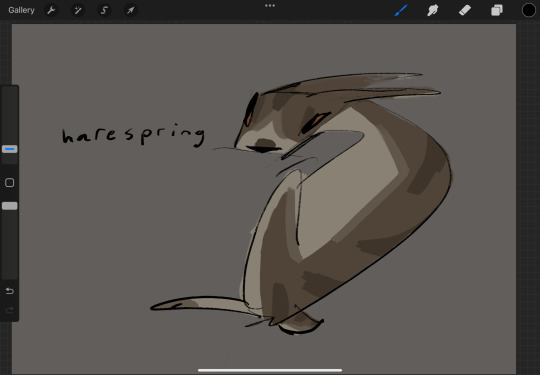This screenshot has width=540, height=375.
Task: Open the Adjustments magic wand menu
Action: click(x=78, y=10)
